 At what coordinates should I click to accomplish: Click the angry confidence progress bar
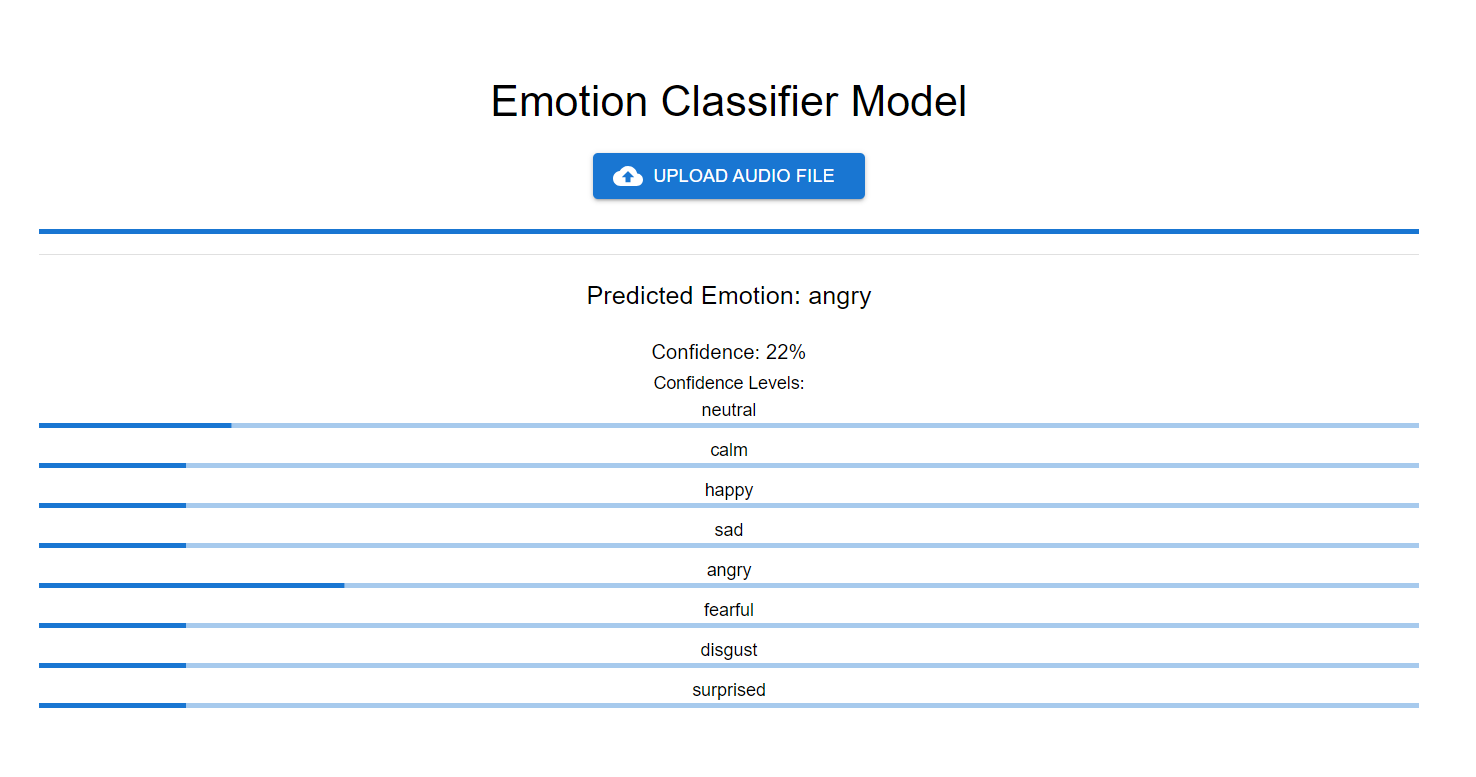(729, 586)
